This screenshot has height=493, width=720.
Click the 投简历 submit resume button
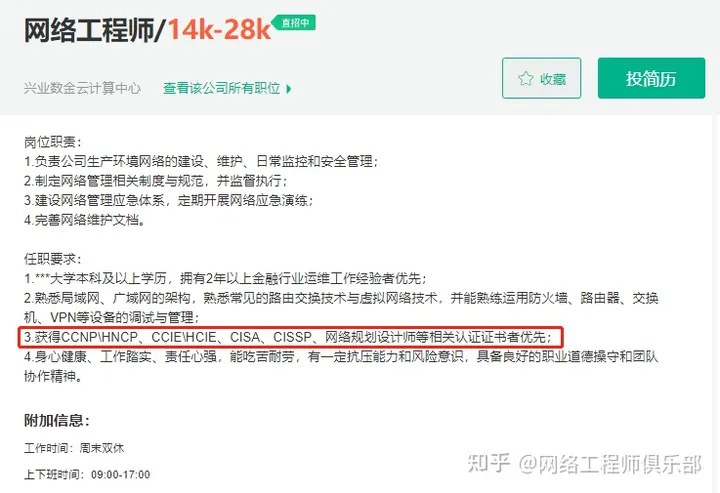pyautogui.click(x=651, y=78)
